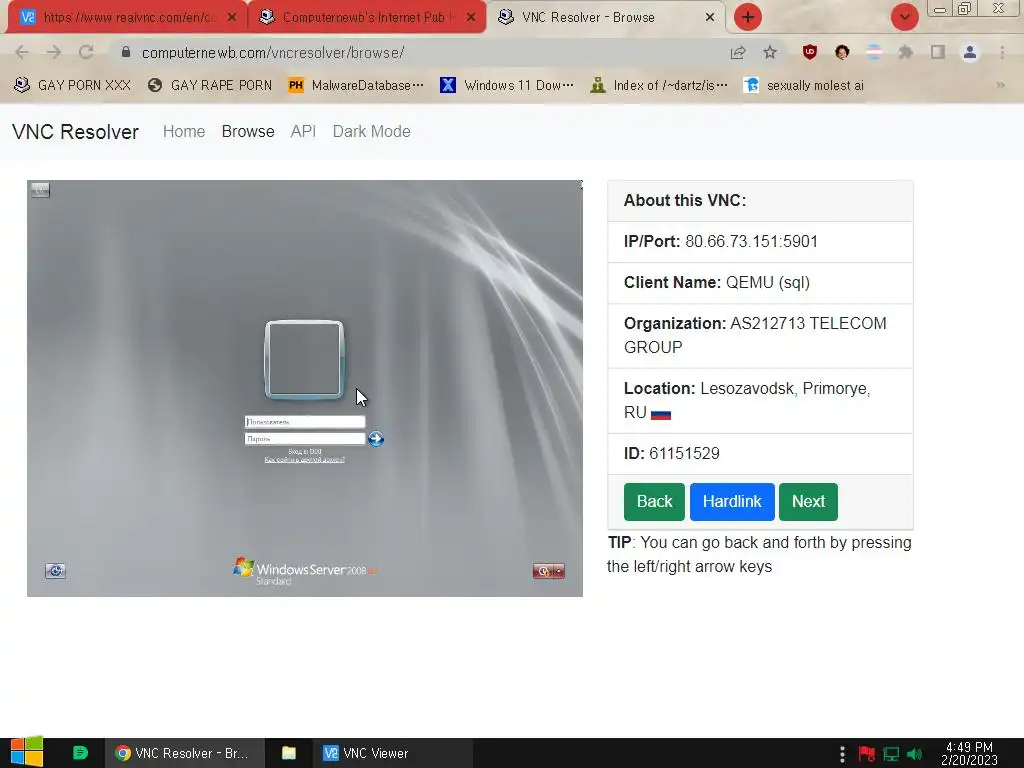Open the green chat app taskbar icon
1024x768 pixels.
[x=80, y=753]
